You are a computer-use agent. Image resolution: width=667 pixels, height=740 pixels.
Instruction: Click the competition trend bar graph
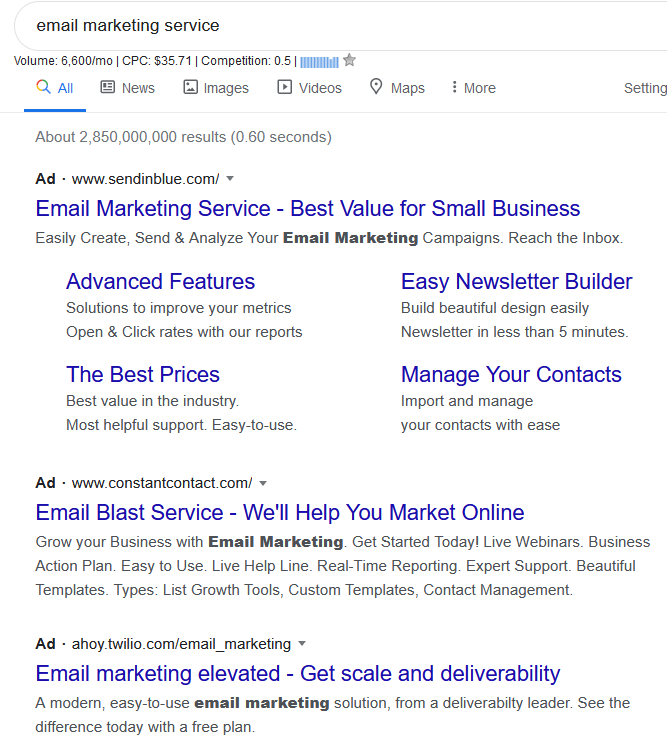(x=319, y=61)
